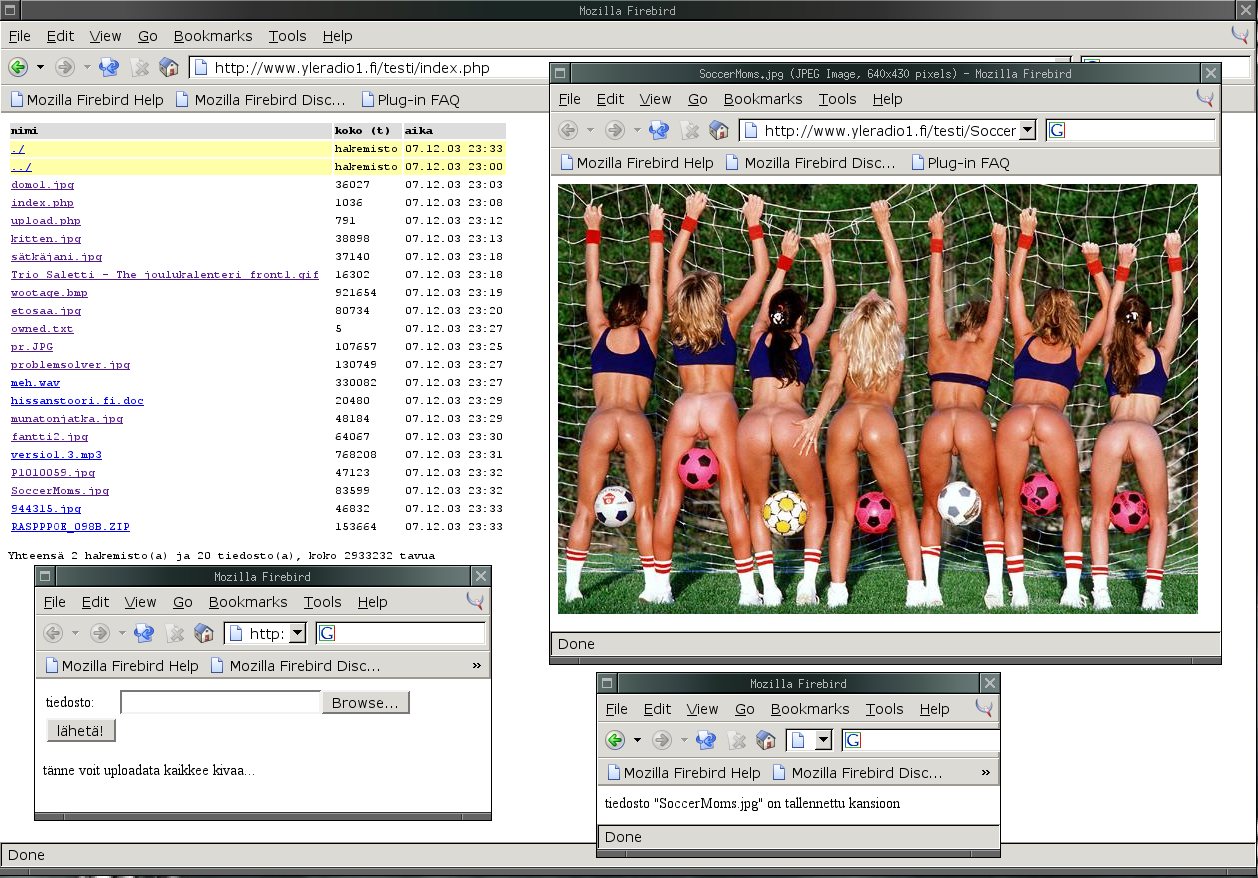Expand the bookmarks overflow chevron in the upload window
The height and width of the screenshot is (878, 1258).
point(476,666)
